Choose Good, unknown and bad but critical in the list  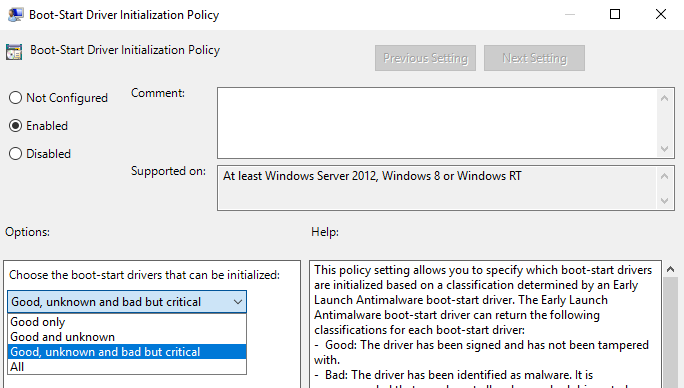coord(127,352)
